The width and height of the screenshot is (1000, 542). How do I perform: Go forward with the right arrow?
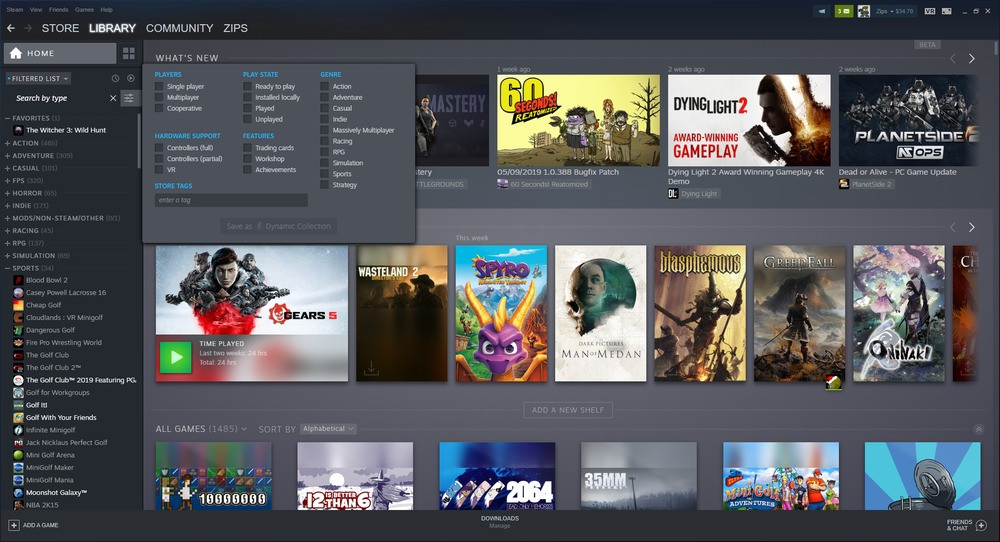click(x=28, y=28)
